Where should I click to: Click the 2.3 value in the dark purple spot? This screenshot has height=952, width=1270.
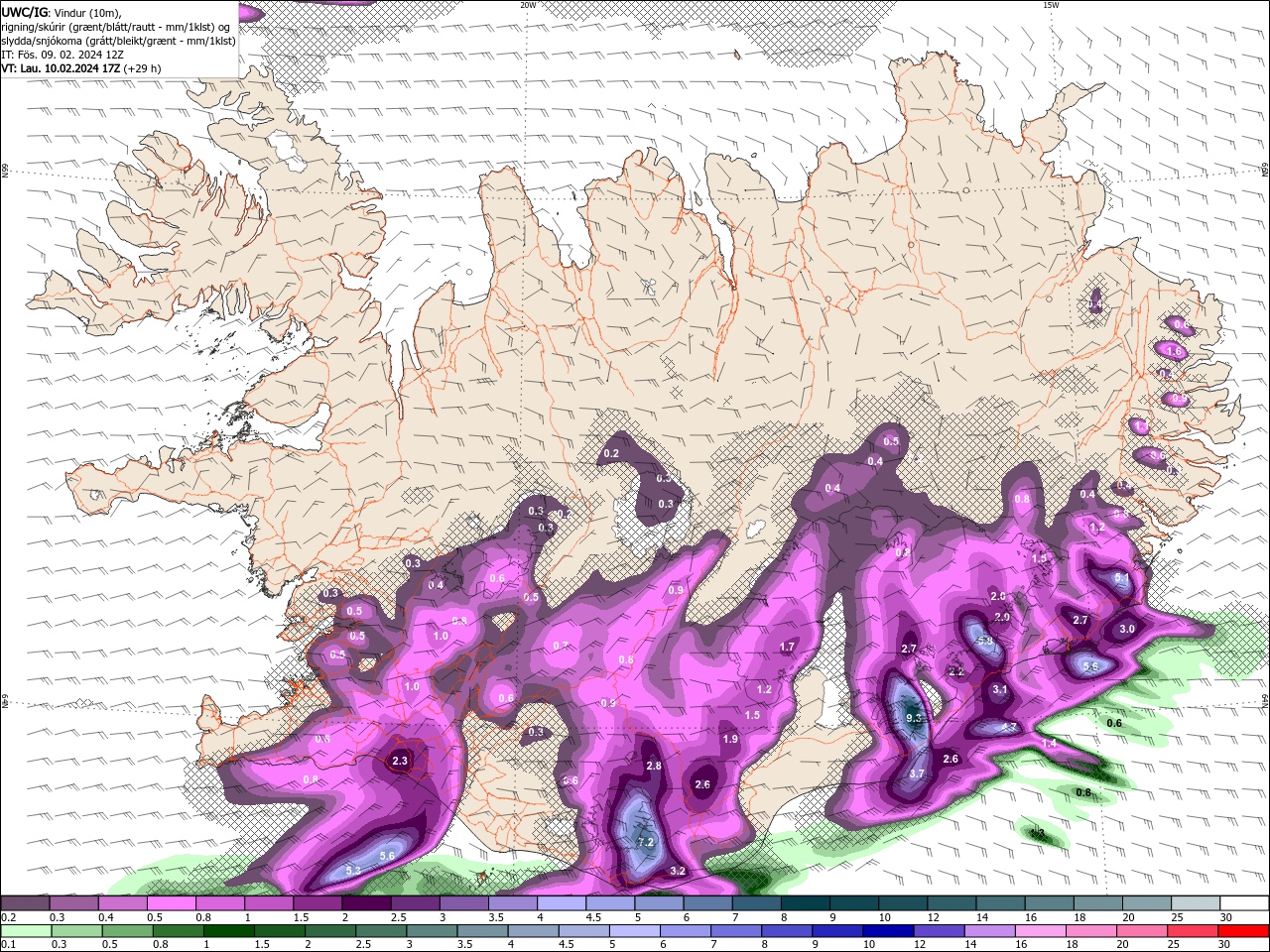click(x=400, y=762)
